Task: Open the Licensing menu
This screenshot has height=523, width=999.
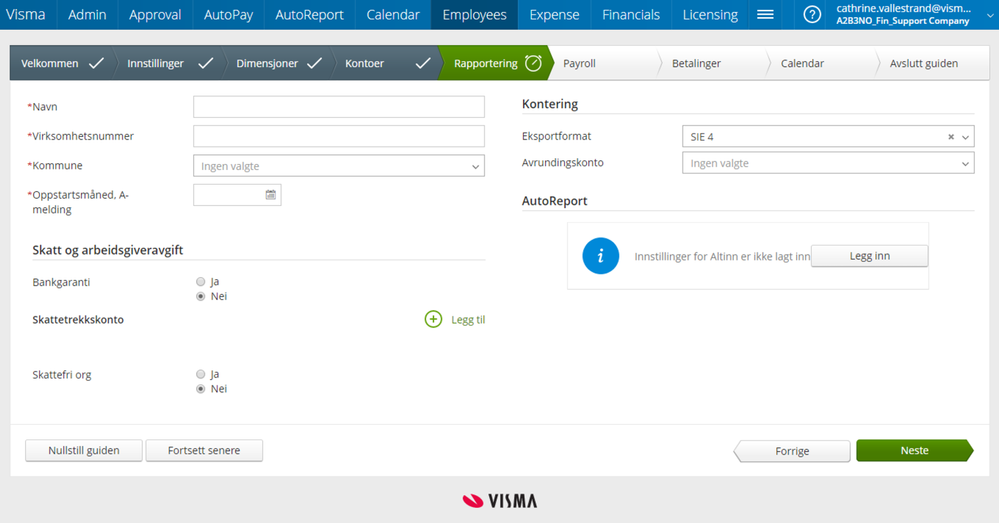Action: point(710,14)
